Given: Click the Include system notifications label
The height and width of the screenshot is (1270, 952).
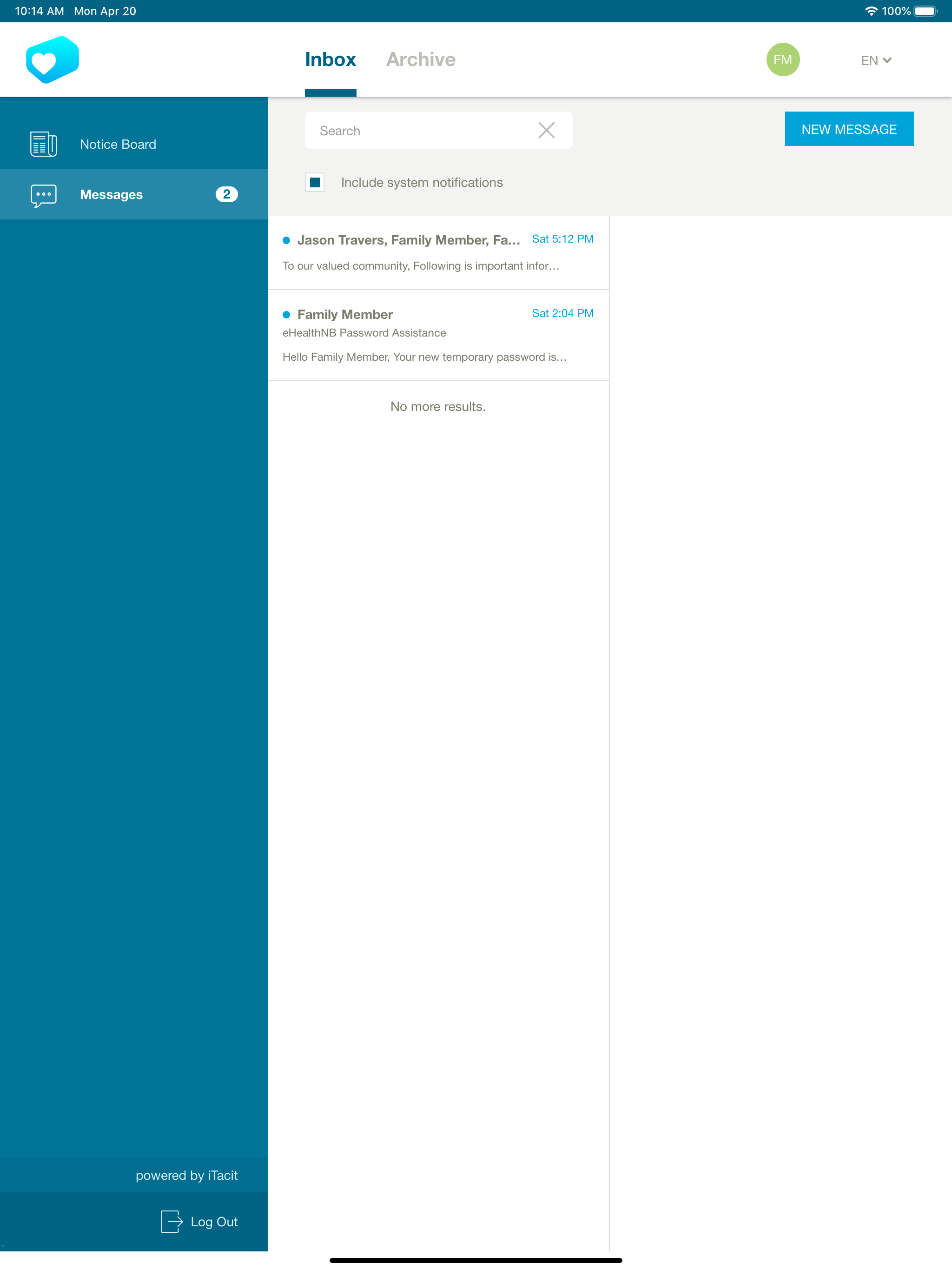Looking at the screenshot, I should point(422,183).
